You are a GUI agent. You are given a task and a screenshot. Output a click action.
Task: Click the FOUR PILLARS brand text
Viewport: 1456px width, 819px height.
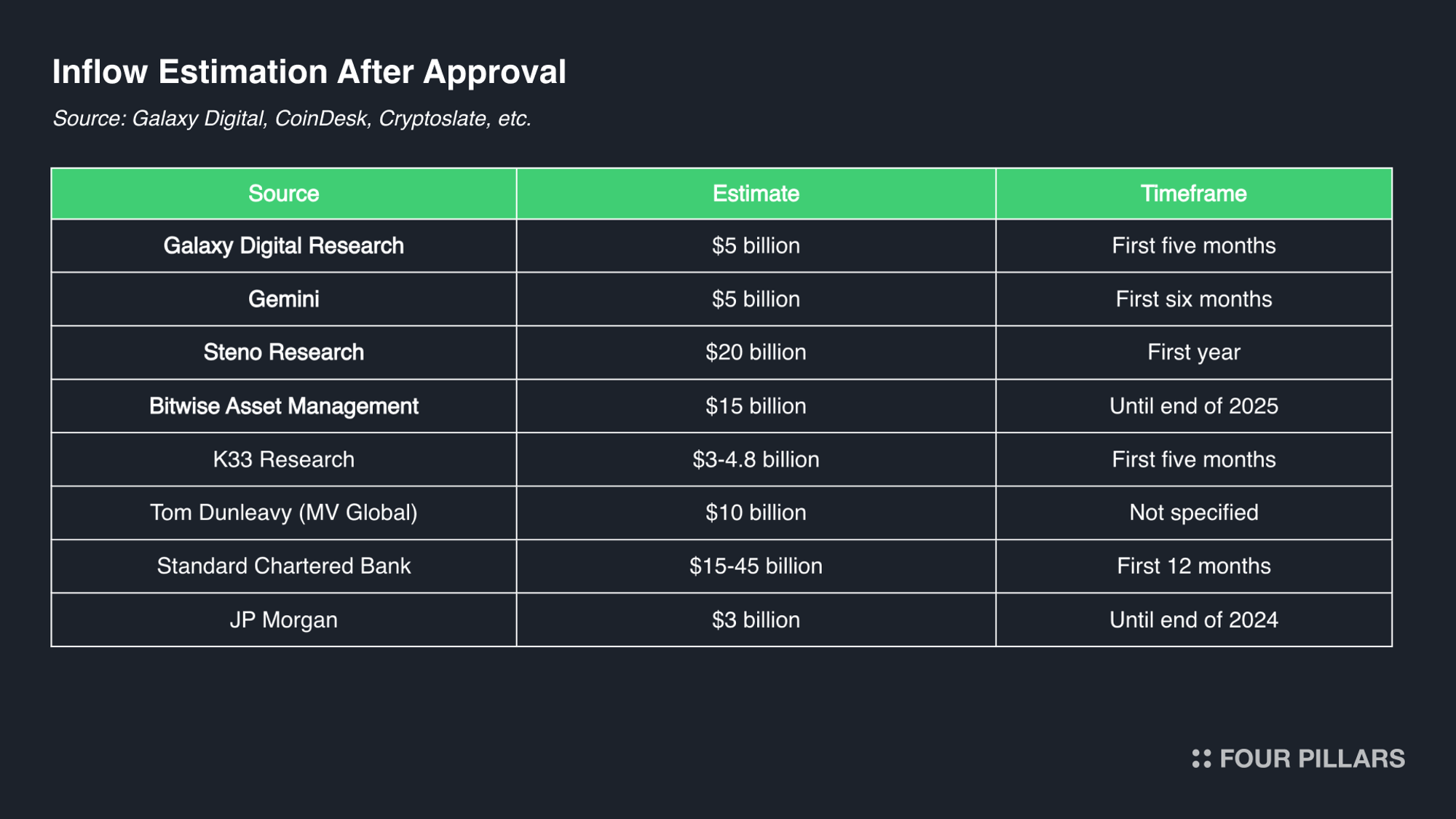click(x=1312, y=759)
